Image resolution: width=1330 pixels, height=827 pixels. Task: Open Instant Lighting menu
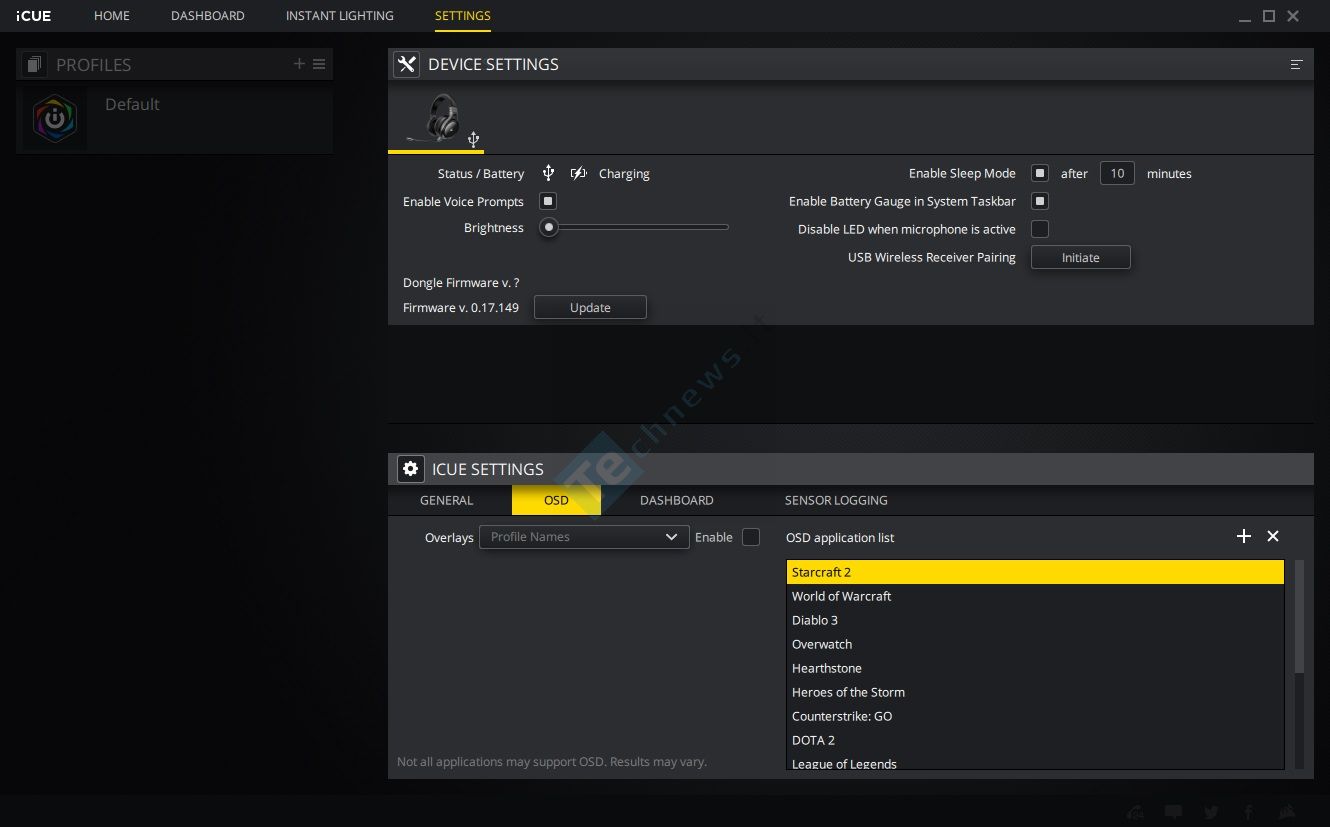coord(339,16)
